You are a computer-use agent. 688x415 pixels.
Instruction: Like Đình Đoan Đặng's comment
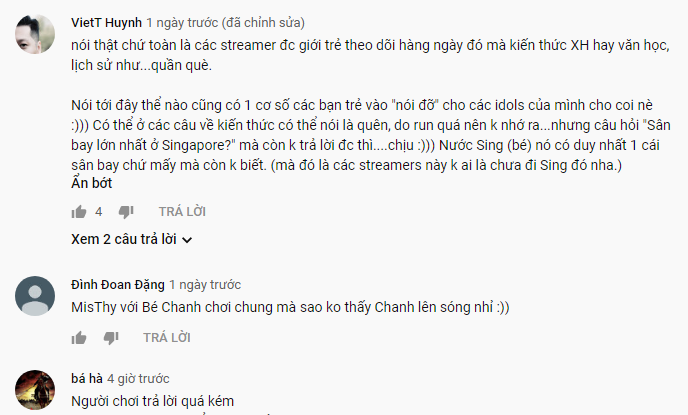click(79, 338)
